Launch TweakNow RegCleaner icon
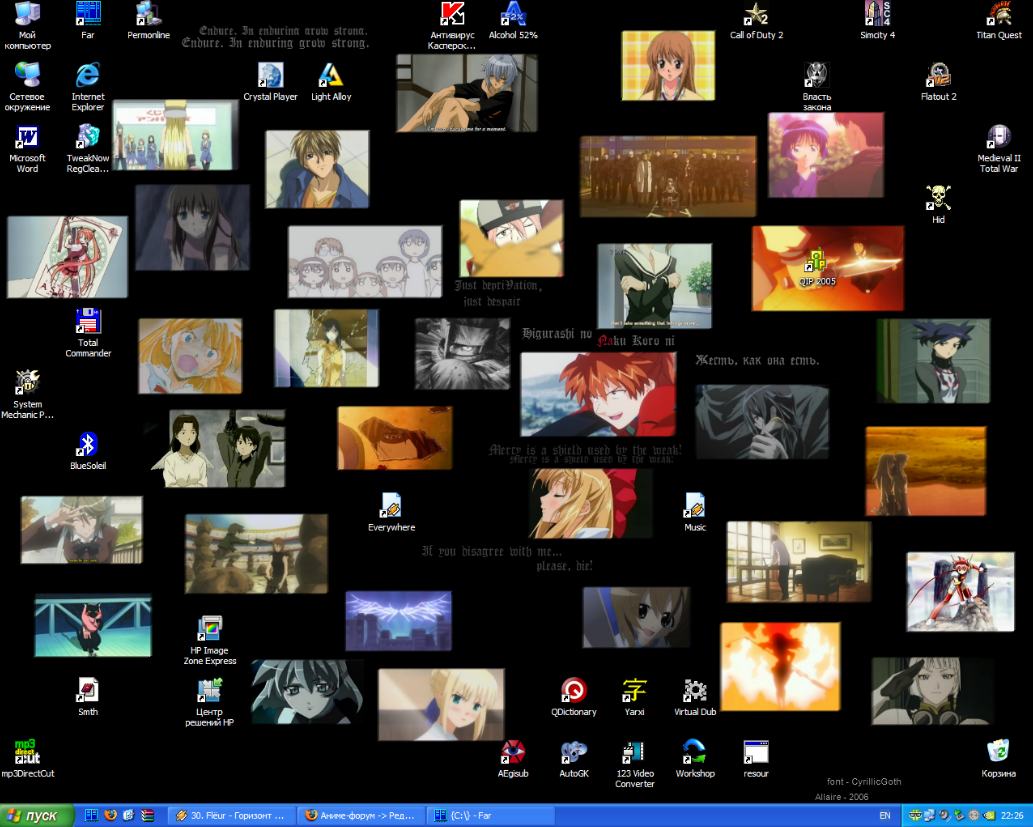This screenshot has width=1033, height=827. pos(88,149)
